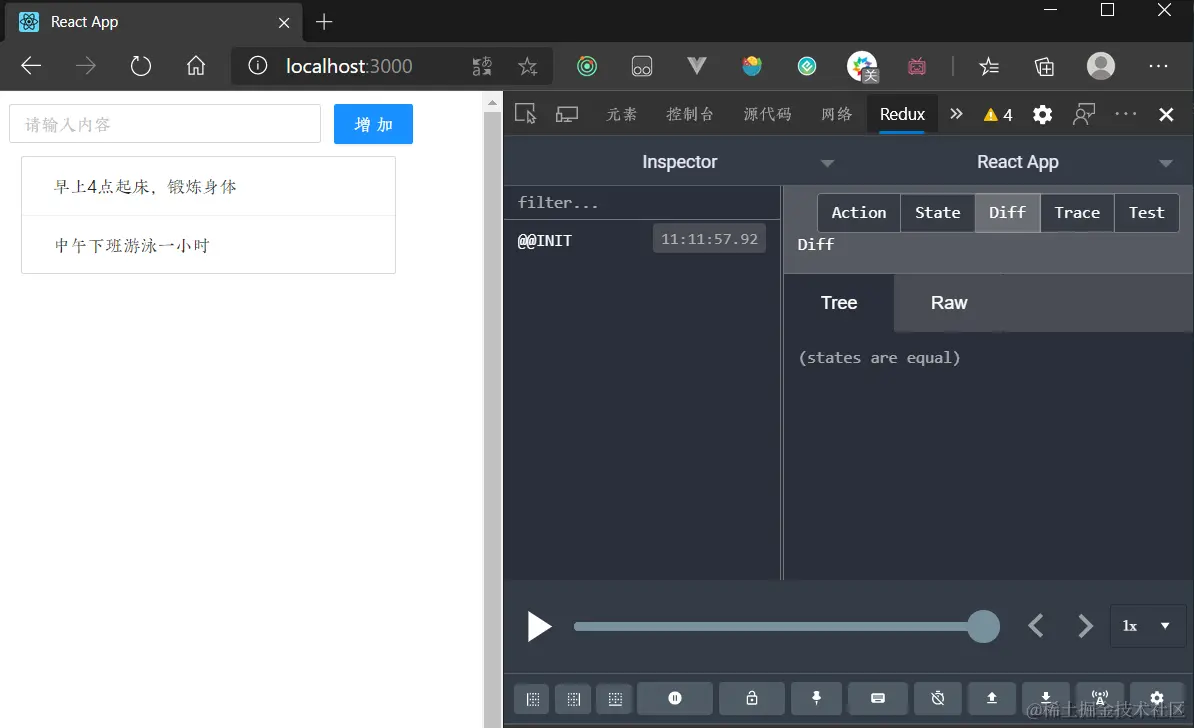
Task: Click the warning issues badge showing 4
Action: coord(998,115)
